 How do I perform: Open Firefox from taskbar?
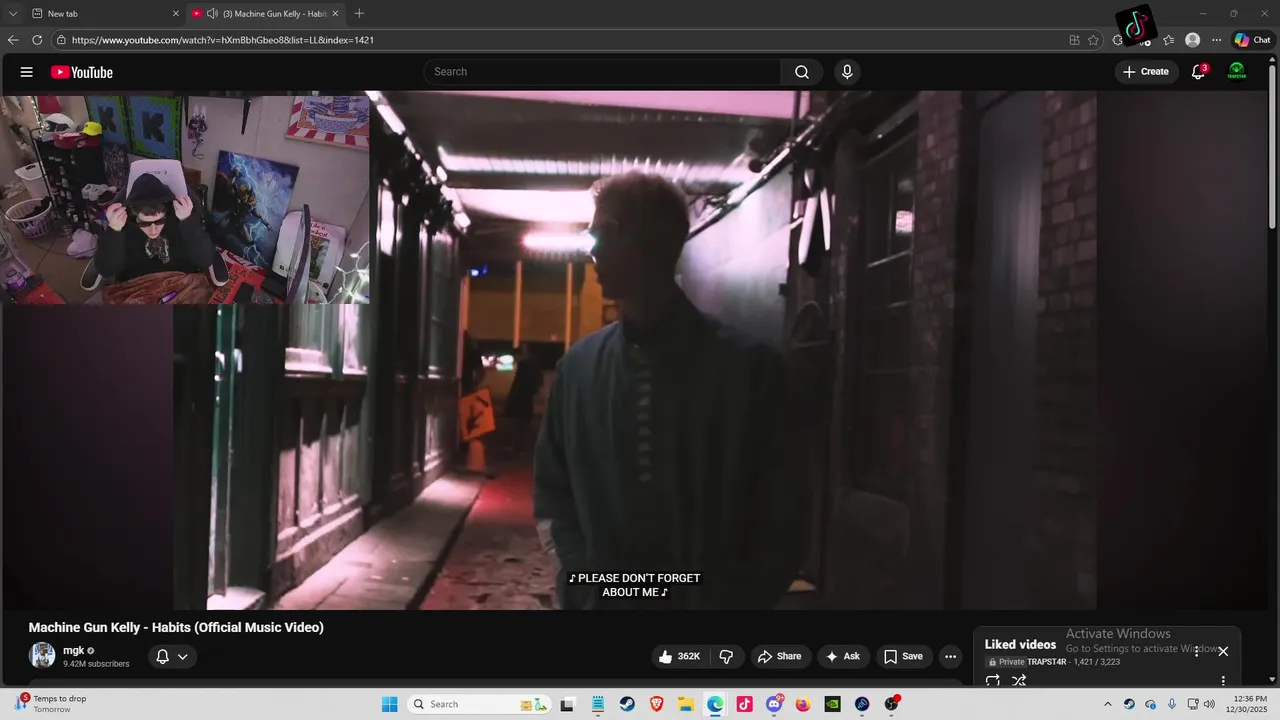tap(803, 704)
